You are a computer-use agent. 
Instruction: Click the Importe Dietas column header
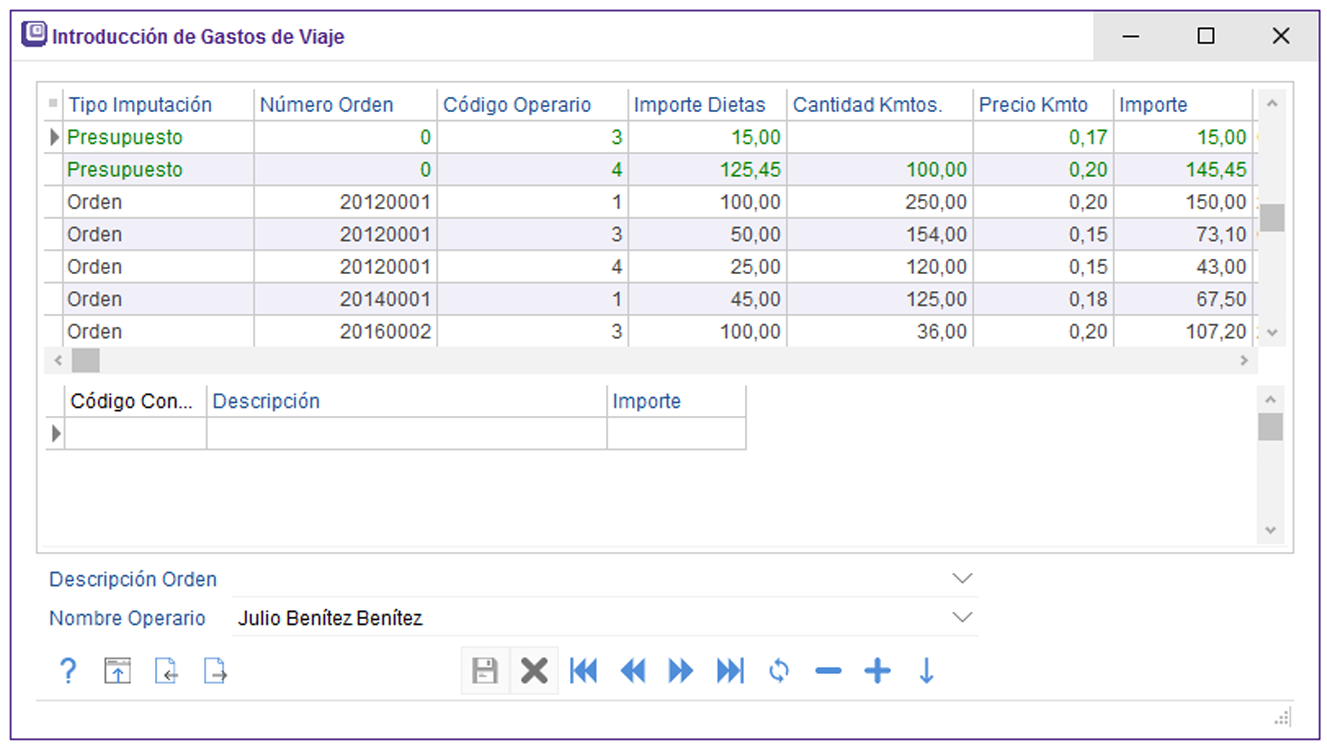click(699, 105)
